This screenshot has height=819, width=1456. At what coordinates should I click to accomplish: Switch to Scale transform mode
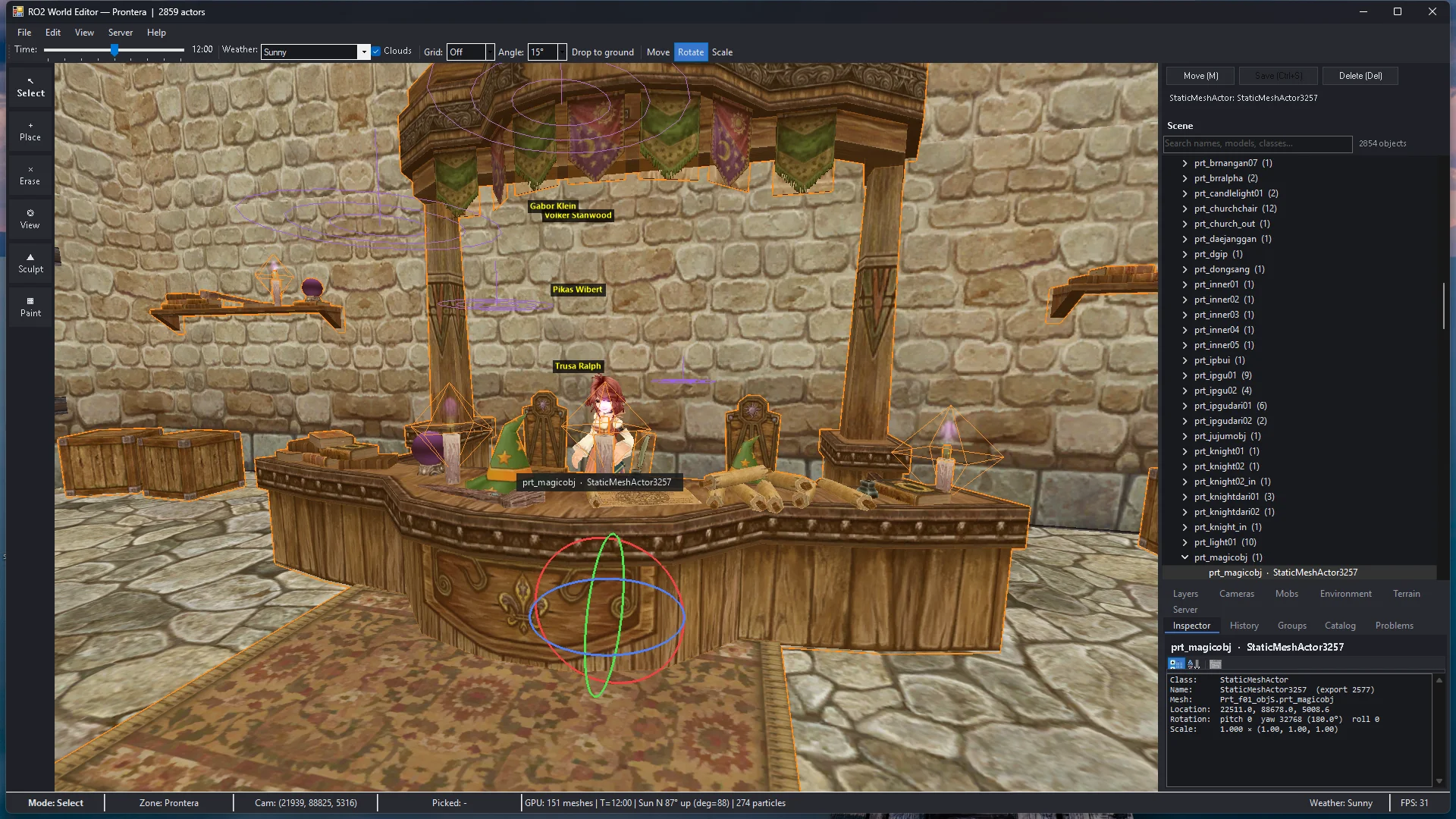722,52
